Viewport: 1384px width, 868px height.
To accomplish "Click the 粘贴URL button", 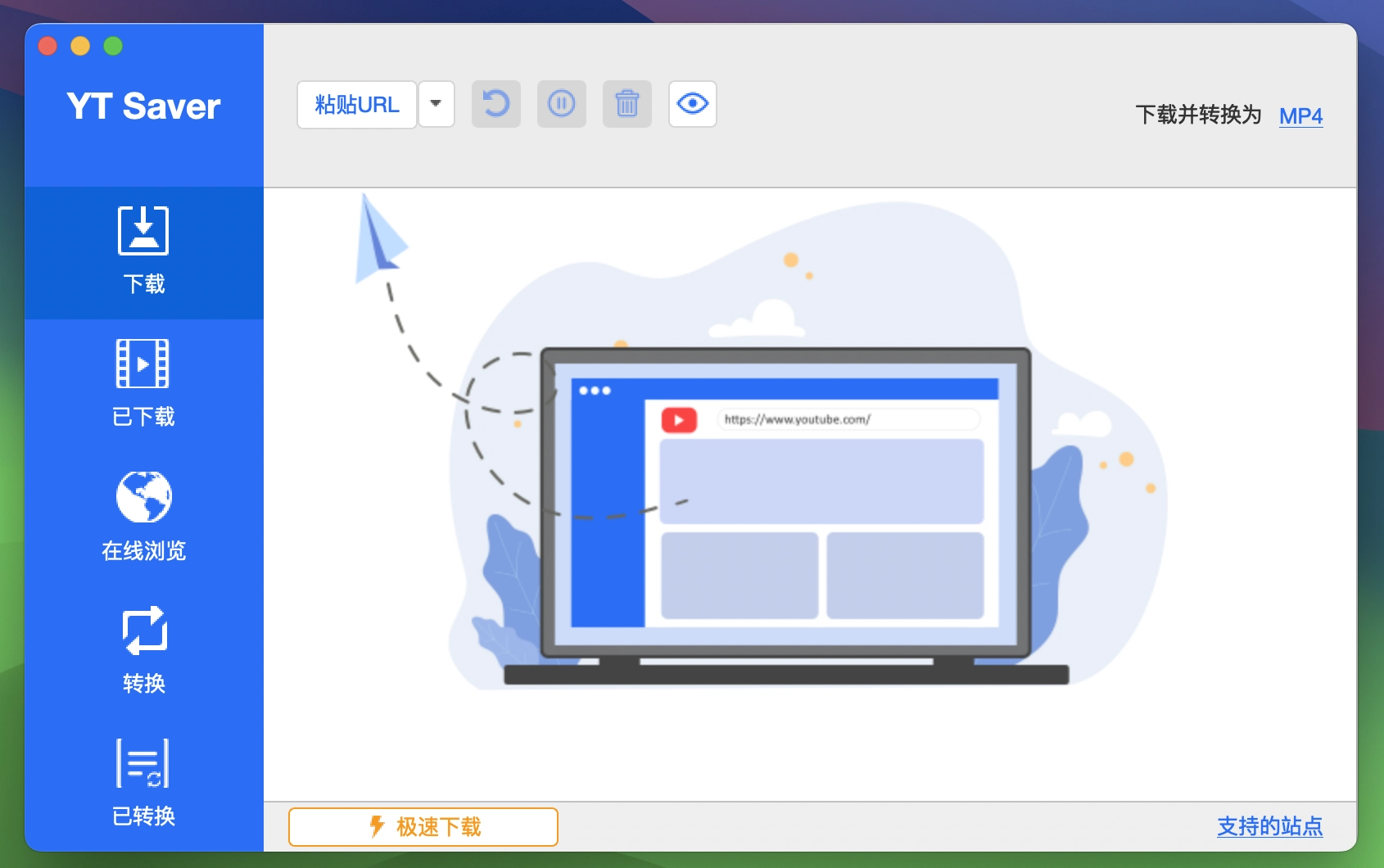I will pyautogui.click(x=357, y=105).
